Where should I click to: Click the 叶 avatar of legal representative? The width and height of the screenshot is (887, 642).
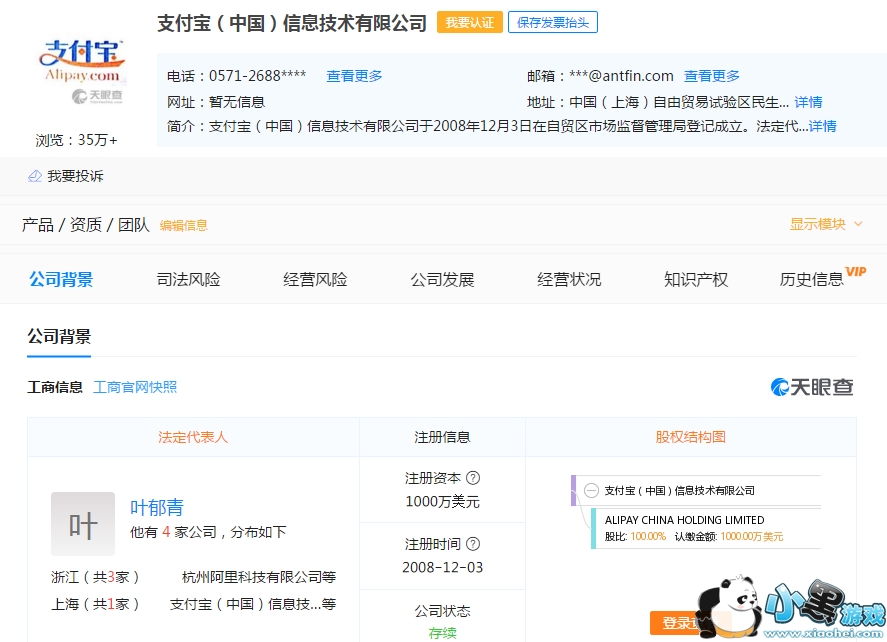(x=83, y=524)
